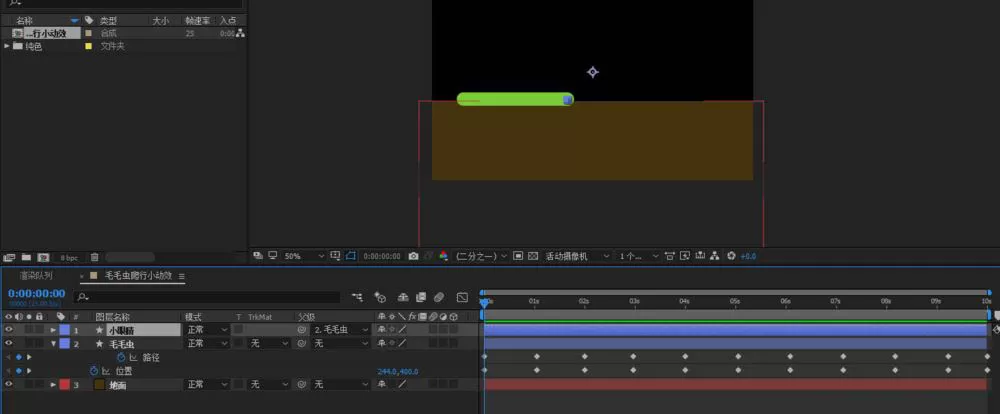Create a new composition from project panel

coord(43,258)
